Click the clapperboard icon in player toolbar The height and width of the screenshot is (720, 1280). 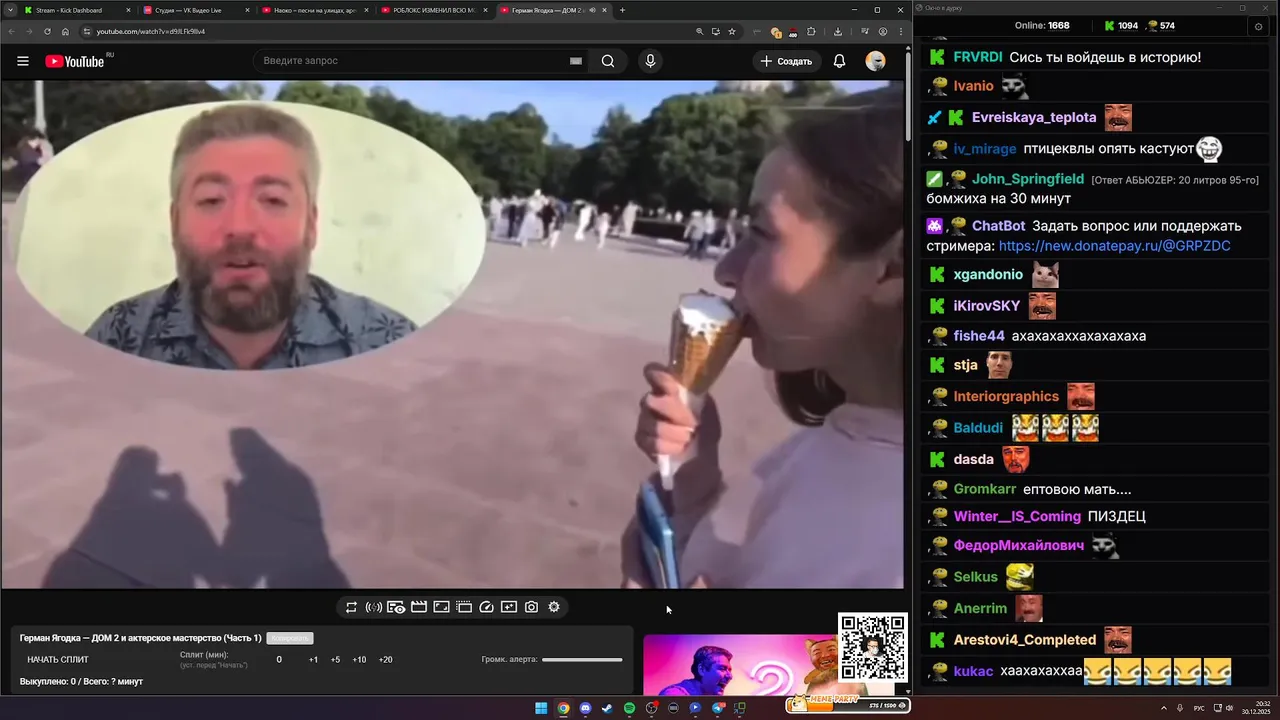419,607
